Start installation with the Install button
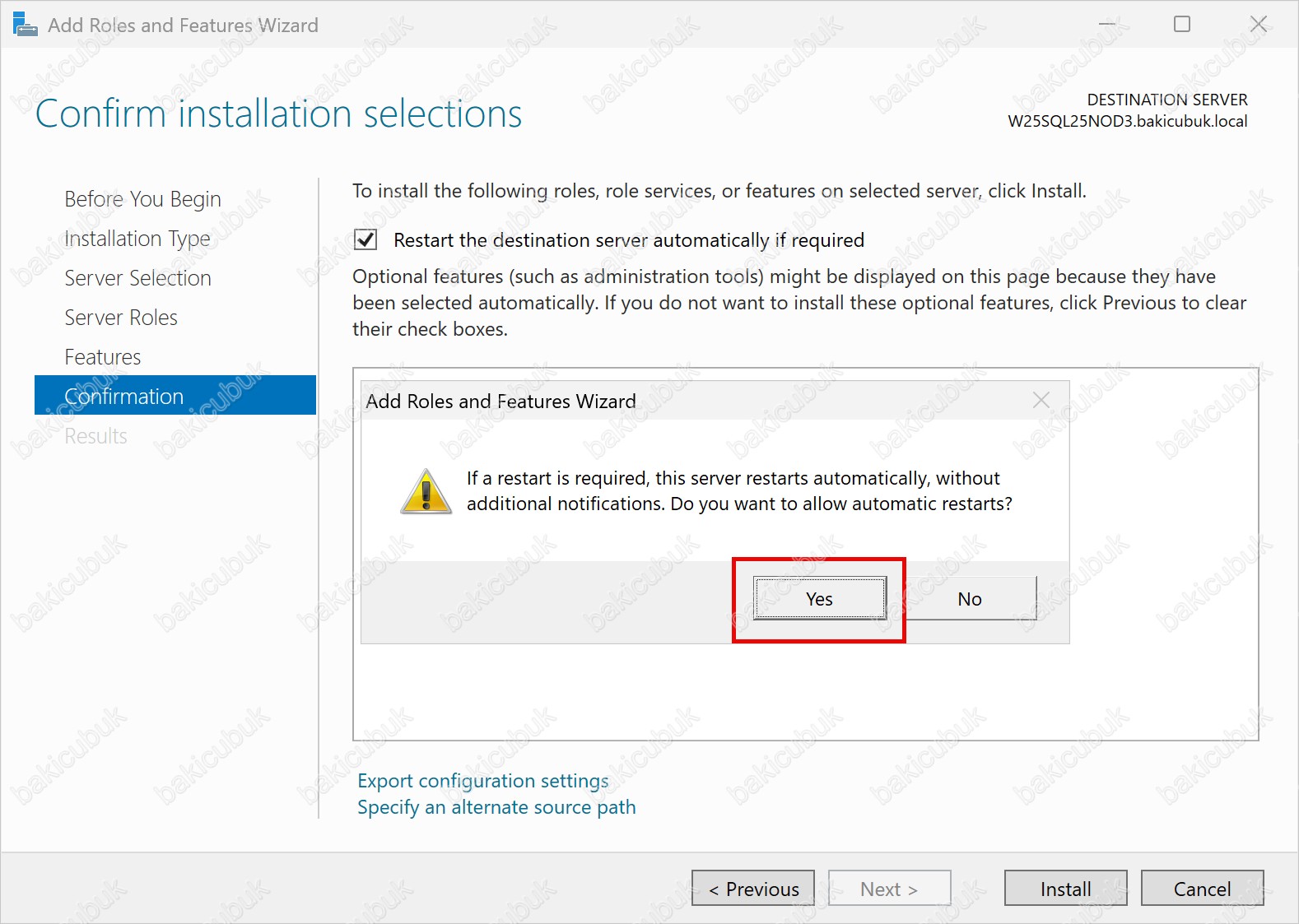Viewport: 1299px width, 924px height. (1065, 889)
